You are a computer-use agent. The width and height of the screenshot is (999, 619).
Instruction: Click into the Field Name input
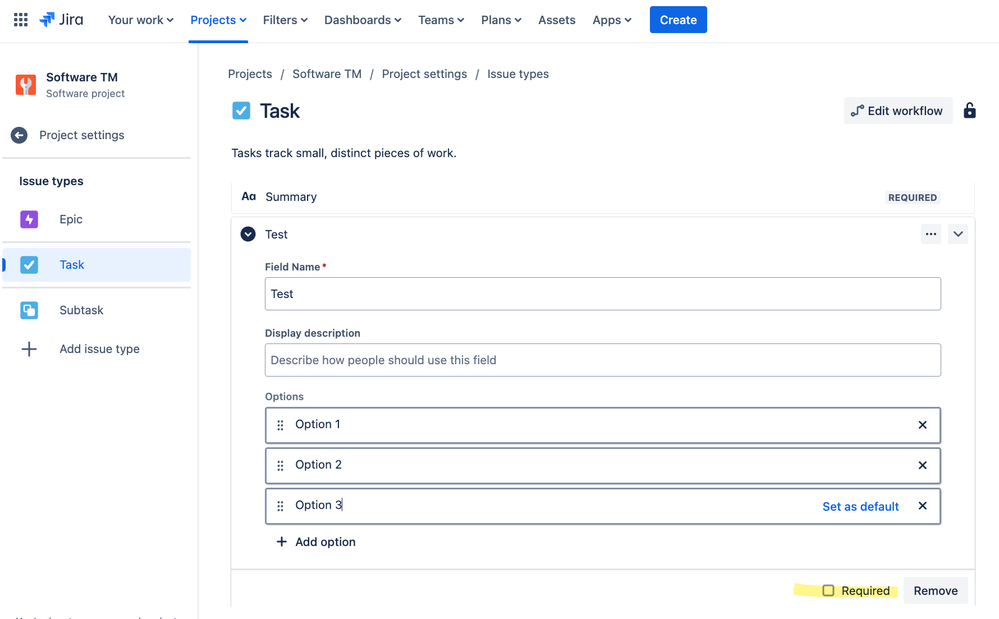click(x=603, y=294)
